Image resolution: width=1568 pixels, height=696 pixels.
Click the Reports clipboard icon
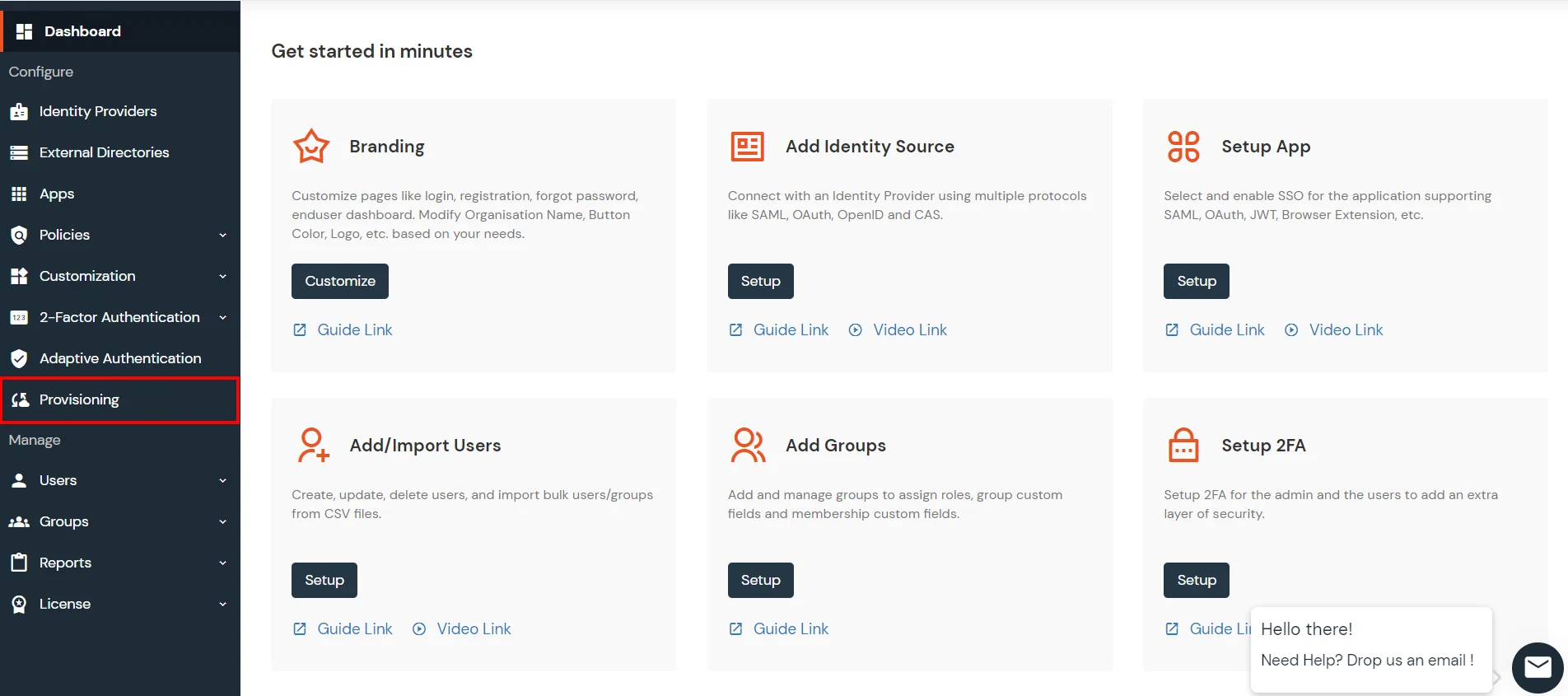19,563
